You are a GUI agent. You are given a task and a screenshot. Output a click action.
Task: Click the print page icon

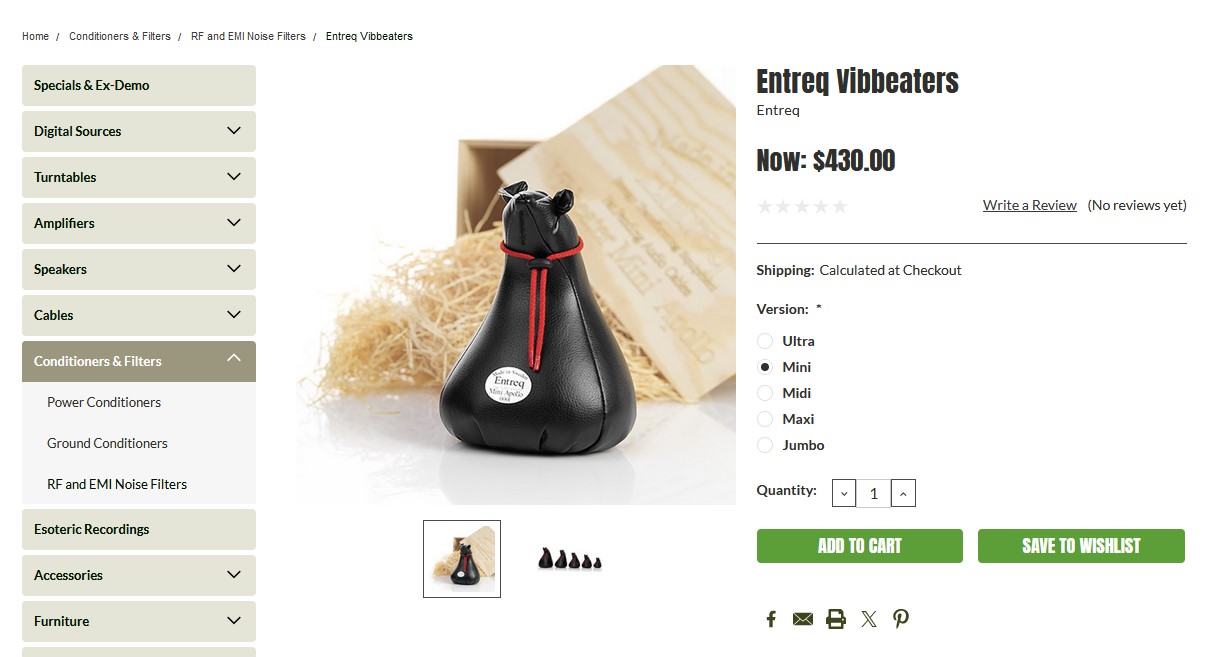point(836,619)
